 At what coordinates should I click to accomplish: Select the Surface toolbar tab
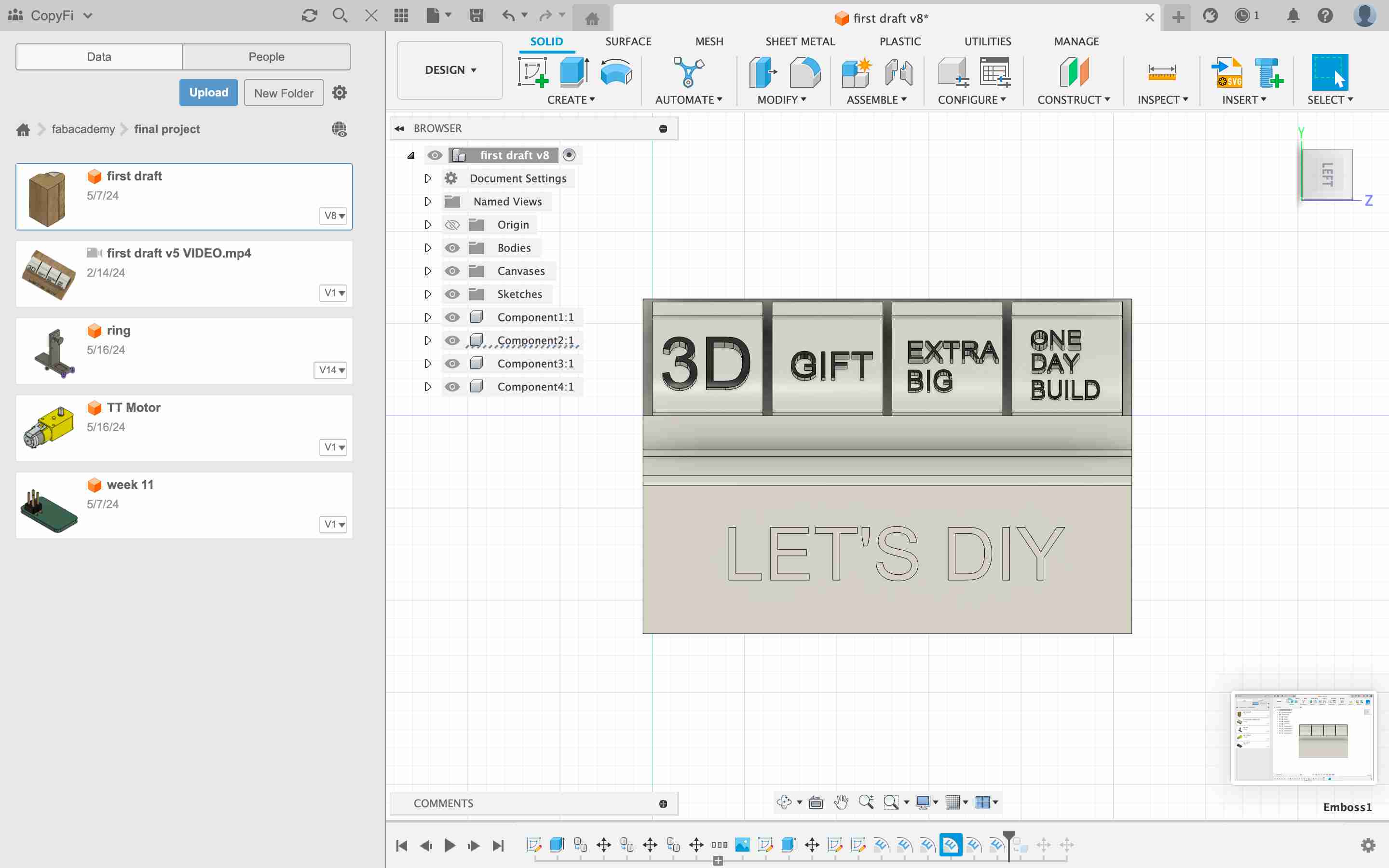click(x=628, y=41)
